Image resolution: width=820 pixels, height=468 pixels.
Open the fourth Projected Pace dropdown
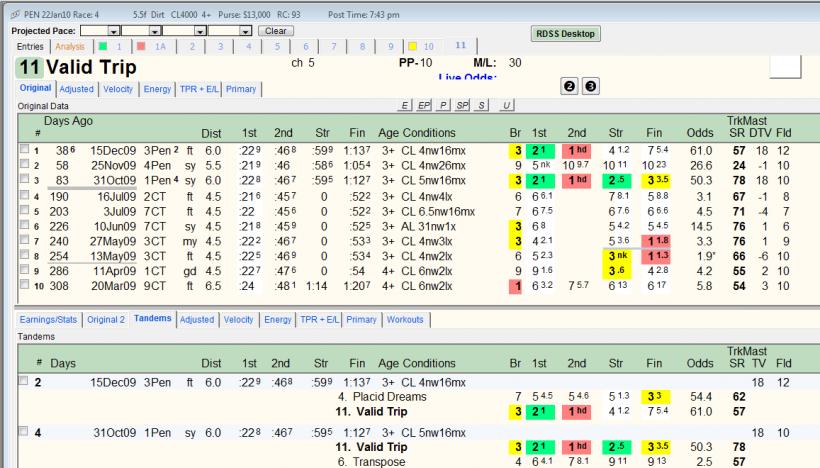246,31
